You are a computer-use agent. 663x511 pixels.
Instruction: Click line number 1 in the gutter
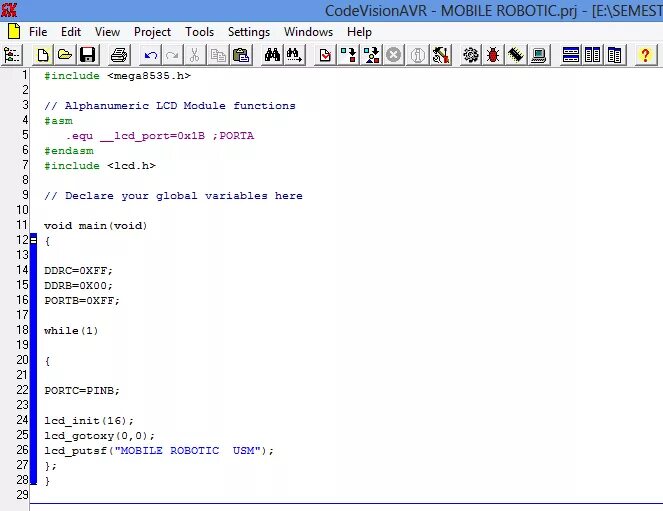coord(25,75)
